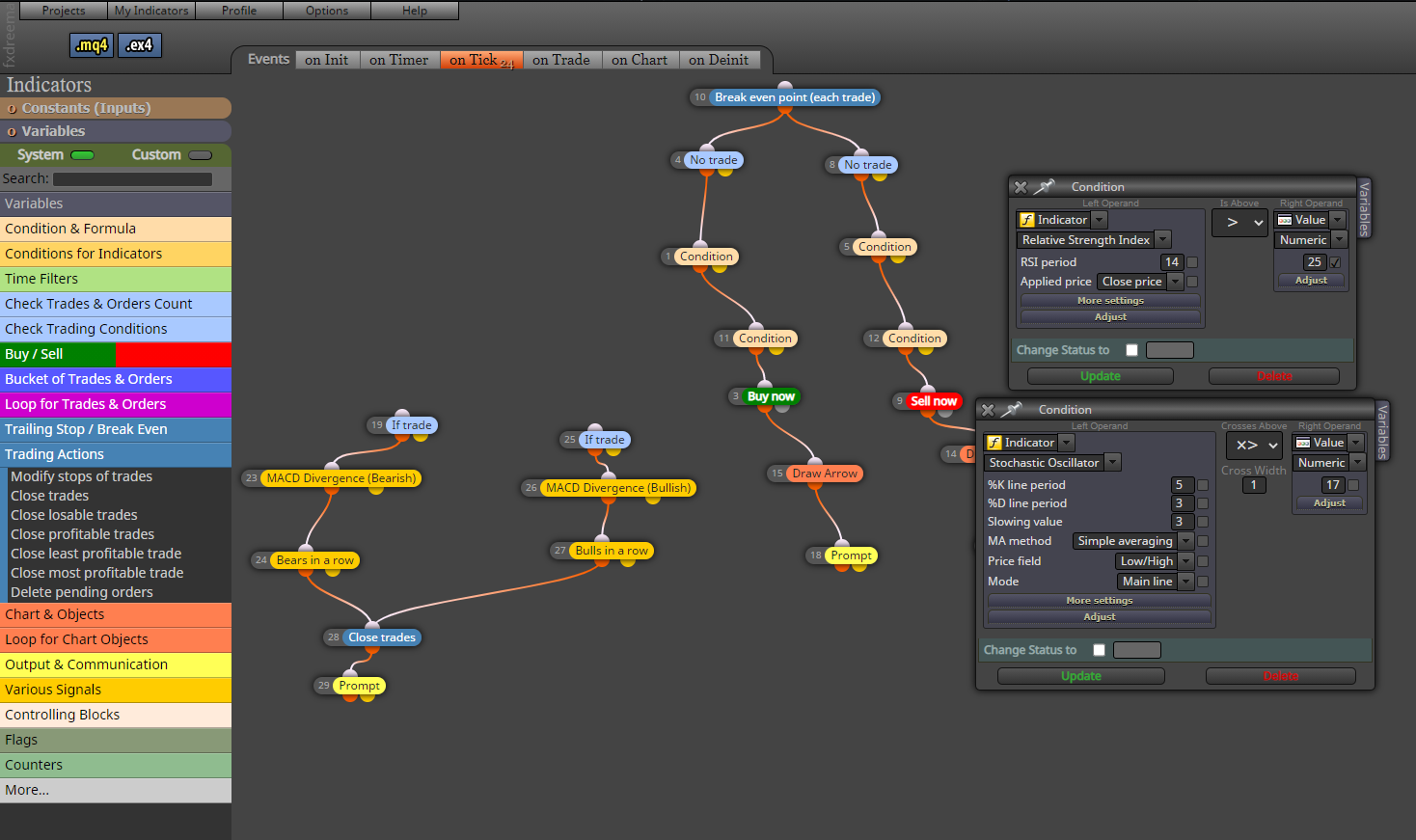Select If trade block number 25
The width and height of the screenshot is (1416, 840).
pyautogui.click(x=604, y=440)
